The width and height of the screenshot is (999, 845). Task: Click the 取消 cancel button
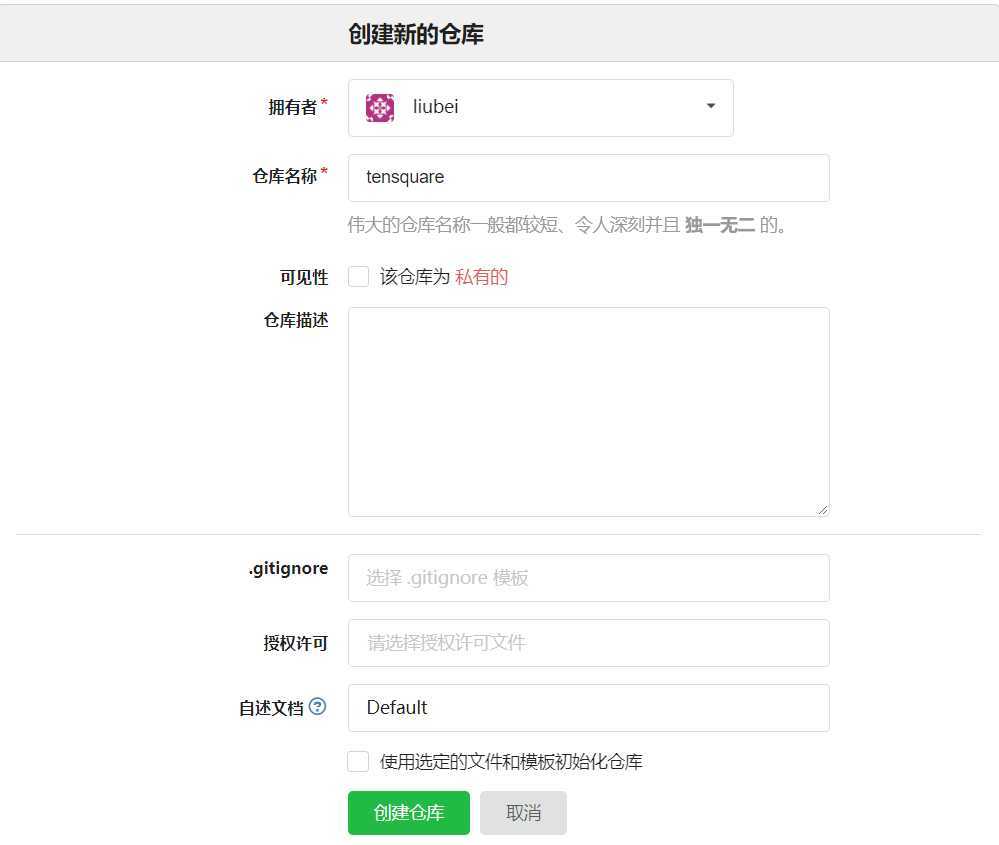(523, 812)
